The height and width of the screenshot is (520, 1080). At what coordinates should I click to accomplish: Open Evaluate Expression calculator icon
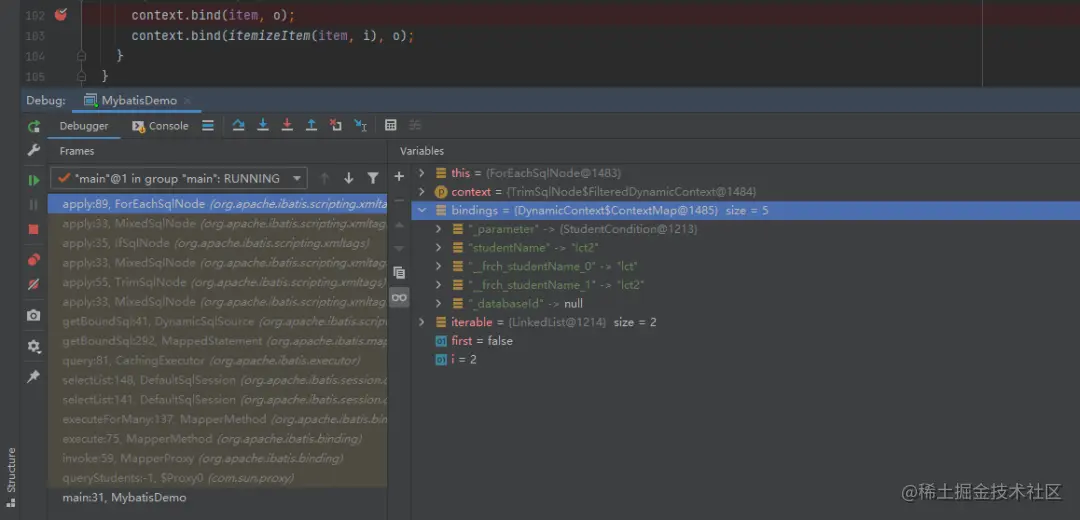pos(391,125)
